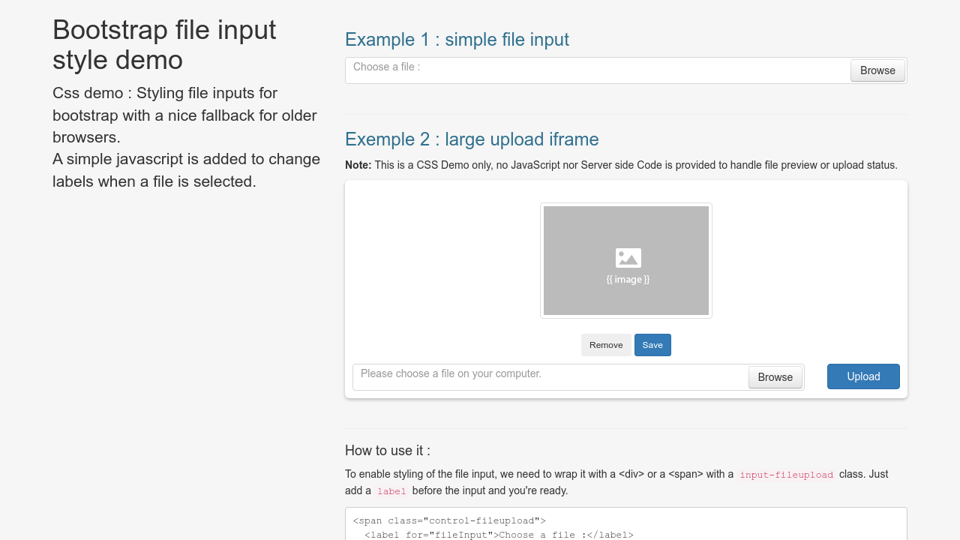The height and width of the screenshot is (540, 960).
Task: Click the pink 'input-fileupload' code text
Action: point(786,475)
